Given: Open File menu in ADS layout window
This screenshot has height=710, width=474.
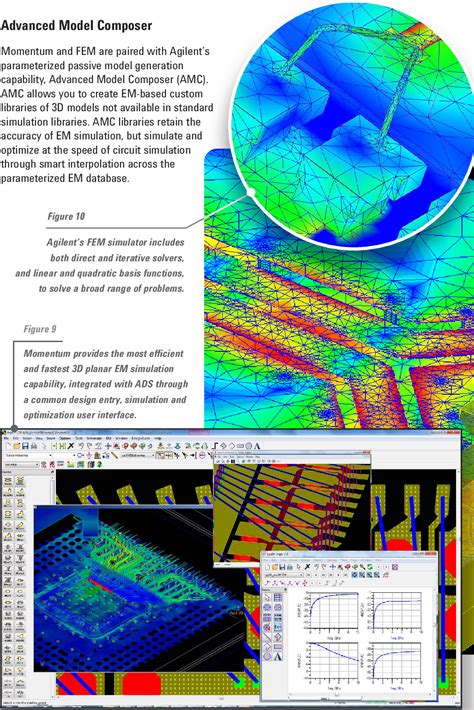Looking at the screenshot, I should click(x=6, y=438).
